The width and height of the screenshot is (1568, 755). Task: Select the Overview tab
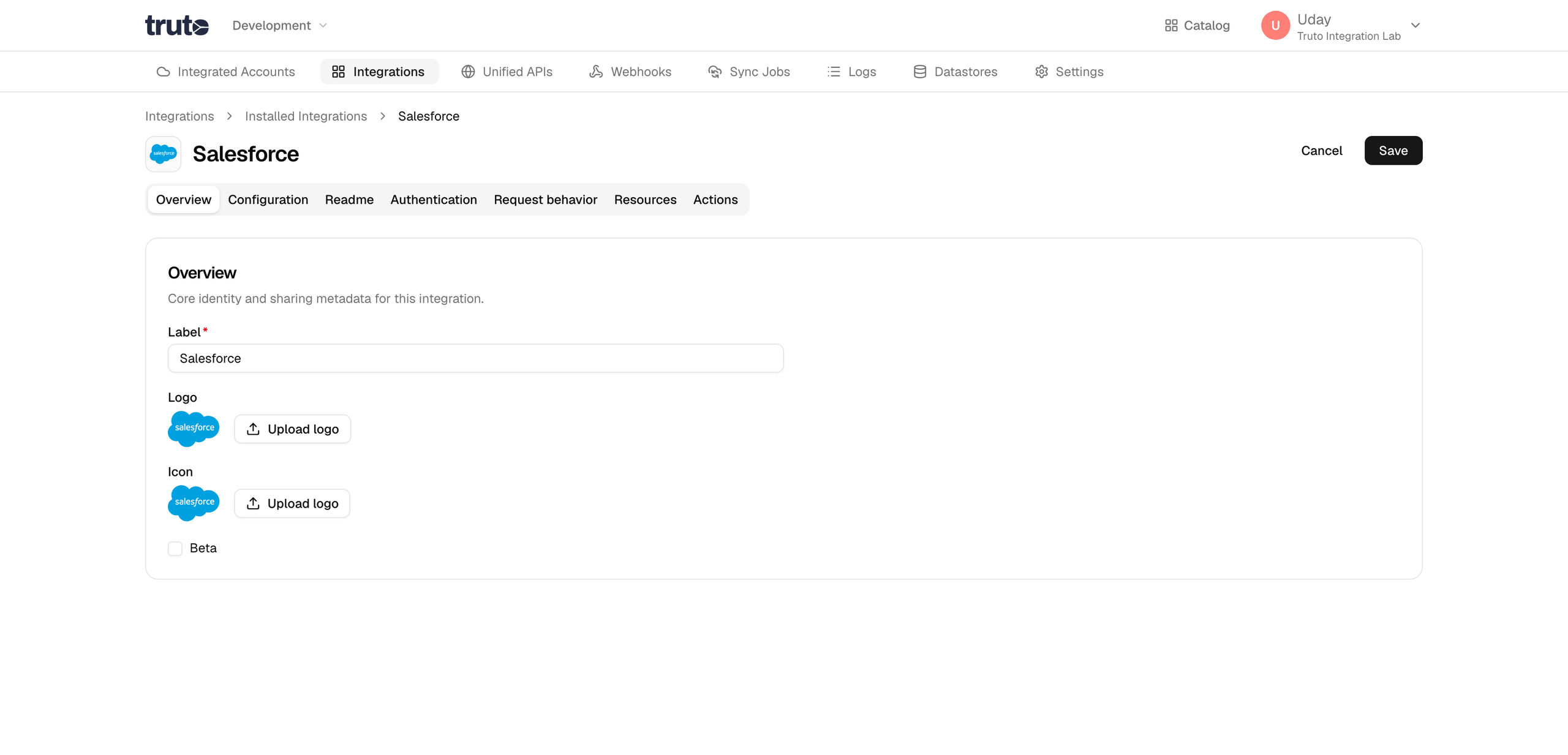coord(184,200)
